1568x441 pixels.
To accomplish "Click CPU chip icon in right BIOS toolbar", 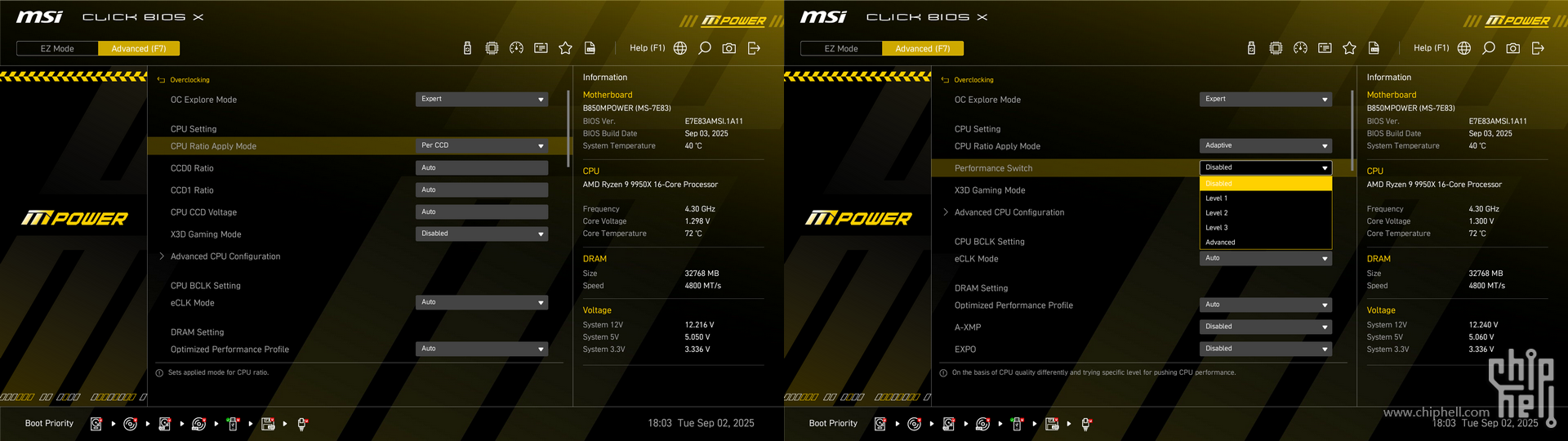I will tap(1276, 48).
